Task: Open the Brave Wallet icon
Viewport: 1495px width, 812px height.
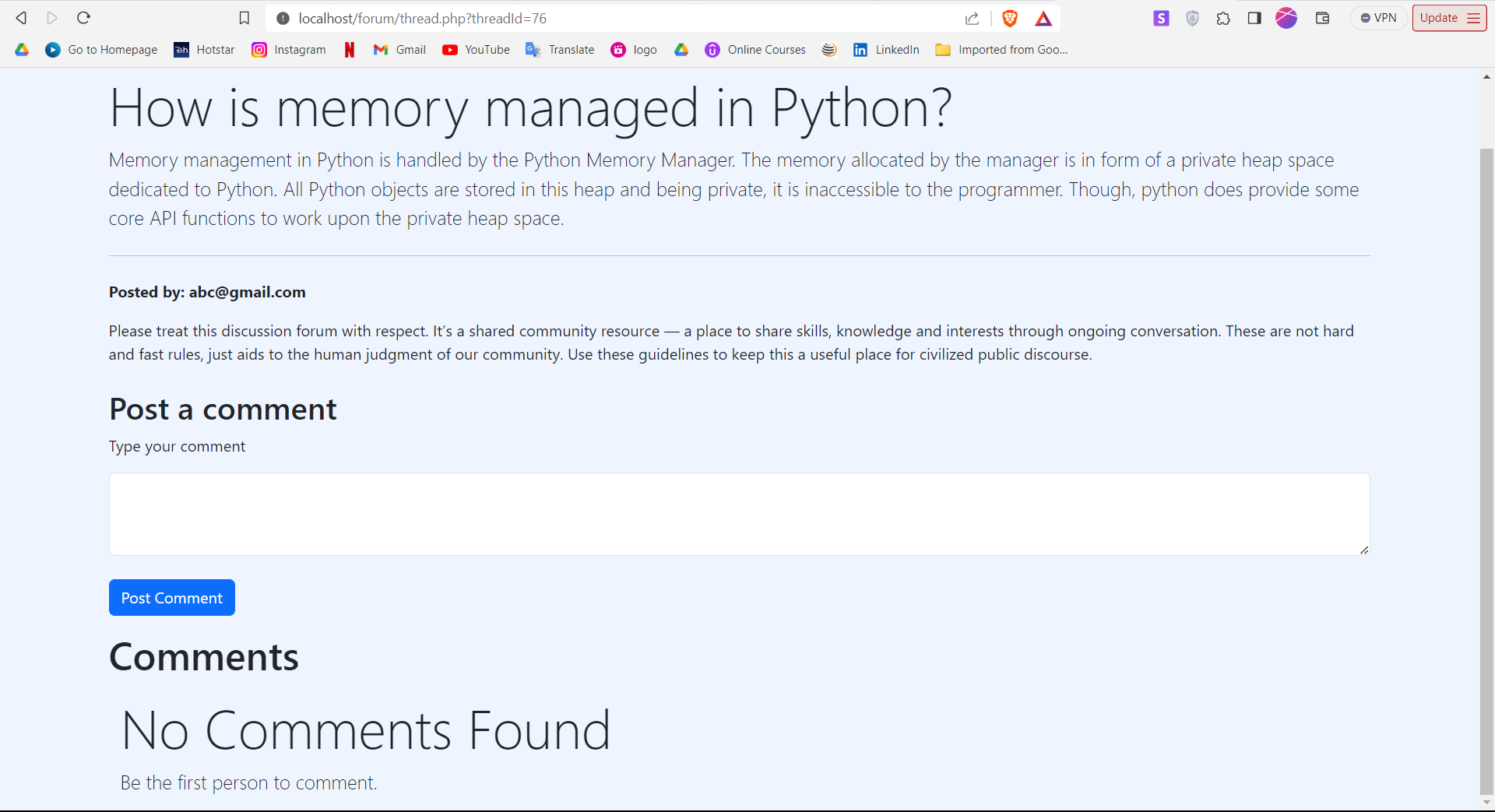Action: pos(1322,18)
